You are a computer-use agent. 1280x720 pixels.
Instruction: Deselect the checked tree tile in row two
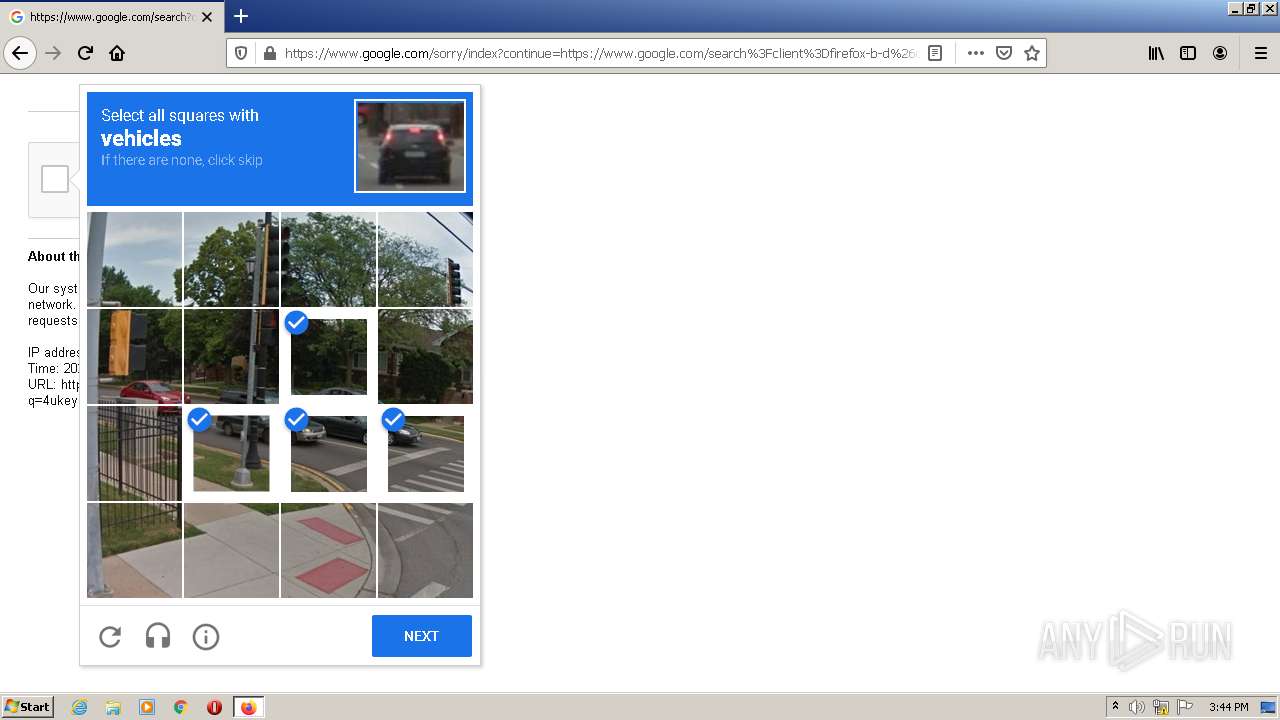pyautogui.click(x=328, y=356)
